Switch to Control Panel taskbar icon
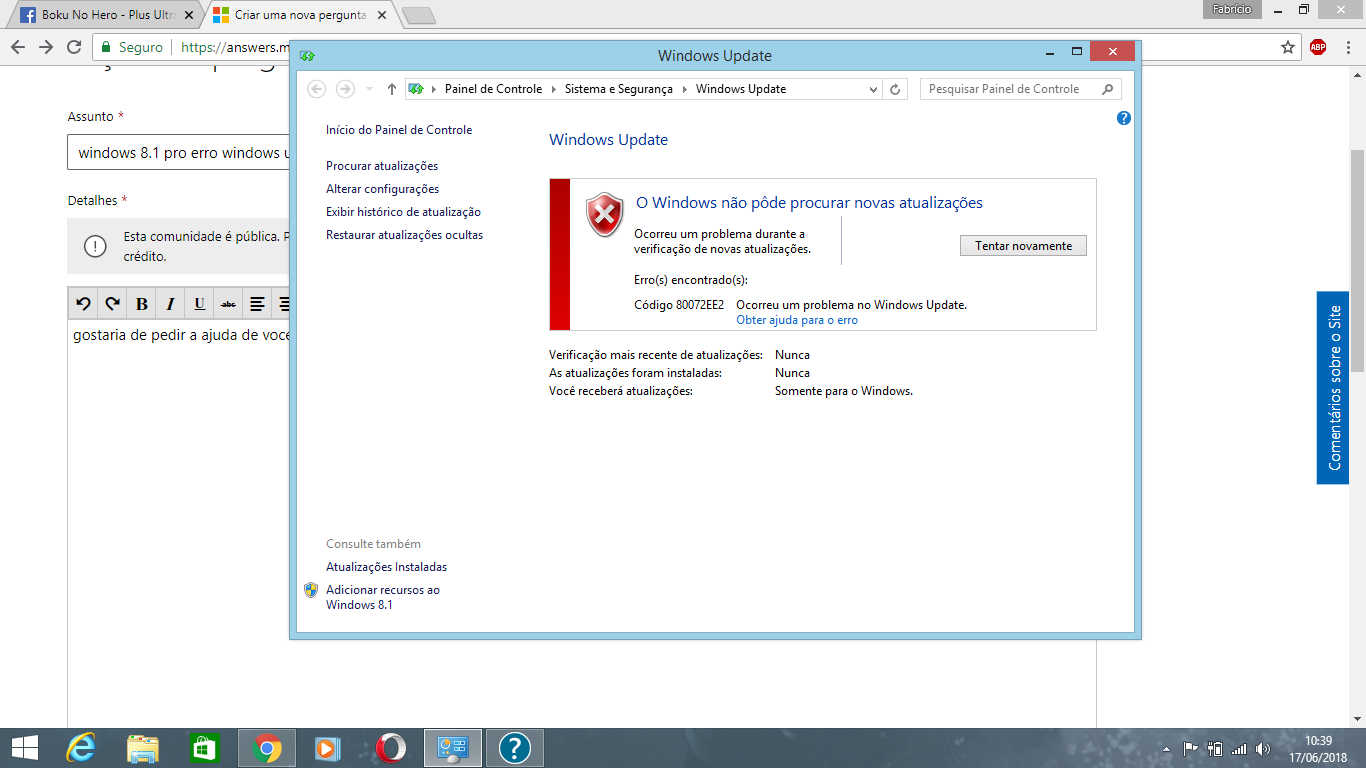1366x768 pixels. (453, 748)
